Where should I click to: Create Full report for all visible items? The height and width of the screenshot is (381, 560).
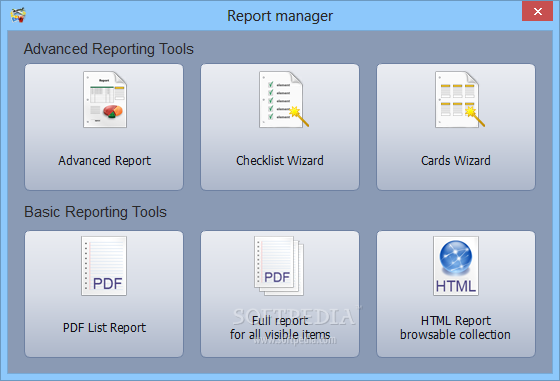280,294
